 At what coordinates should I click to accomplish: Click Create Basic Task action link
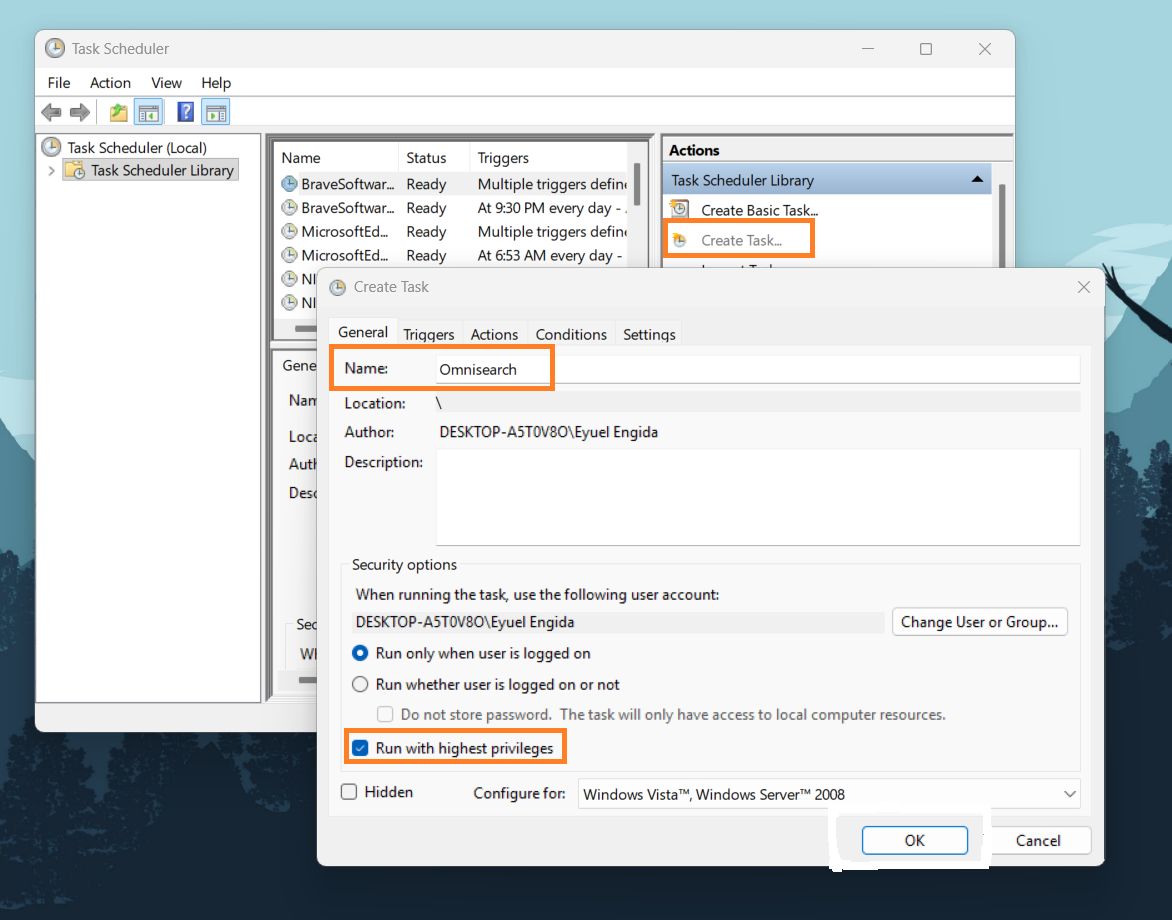[x=759, y=210]
